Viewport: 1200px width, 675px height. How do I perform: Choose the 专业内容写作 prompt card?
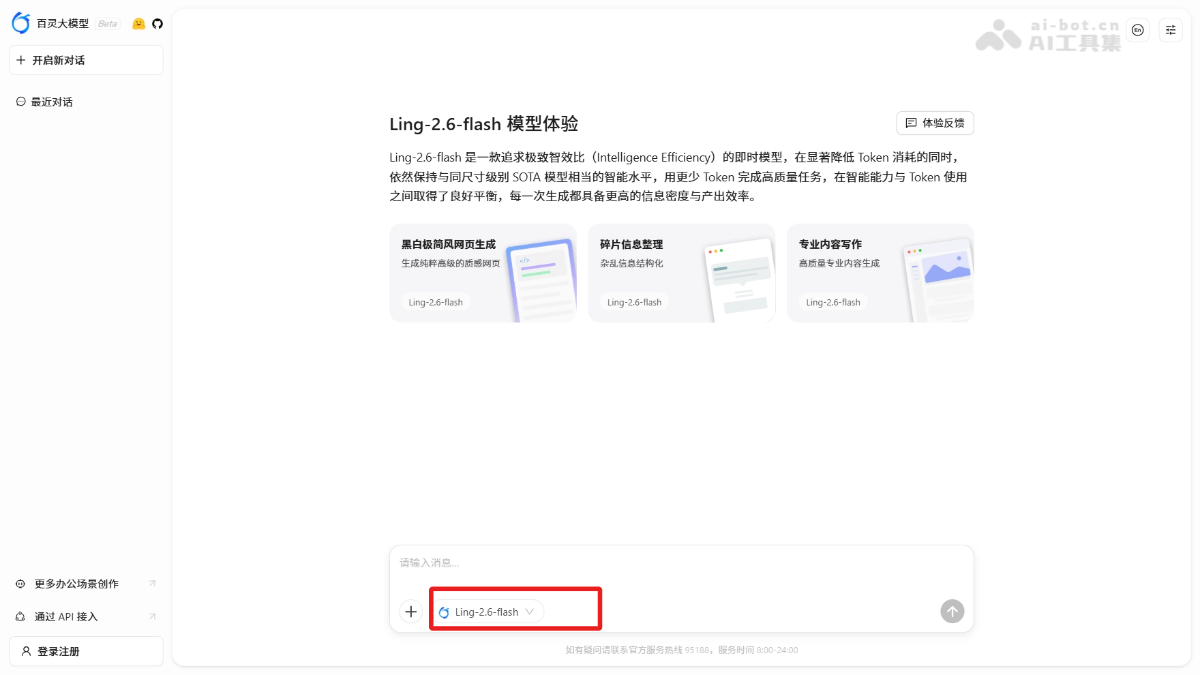tap(880, 273)
